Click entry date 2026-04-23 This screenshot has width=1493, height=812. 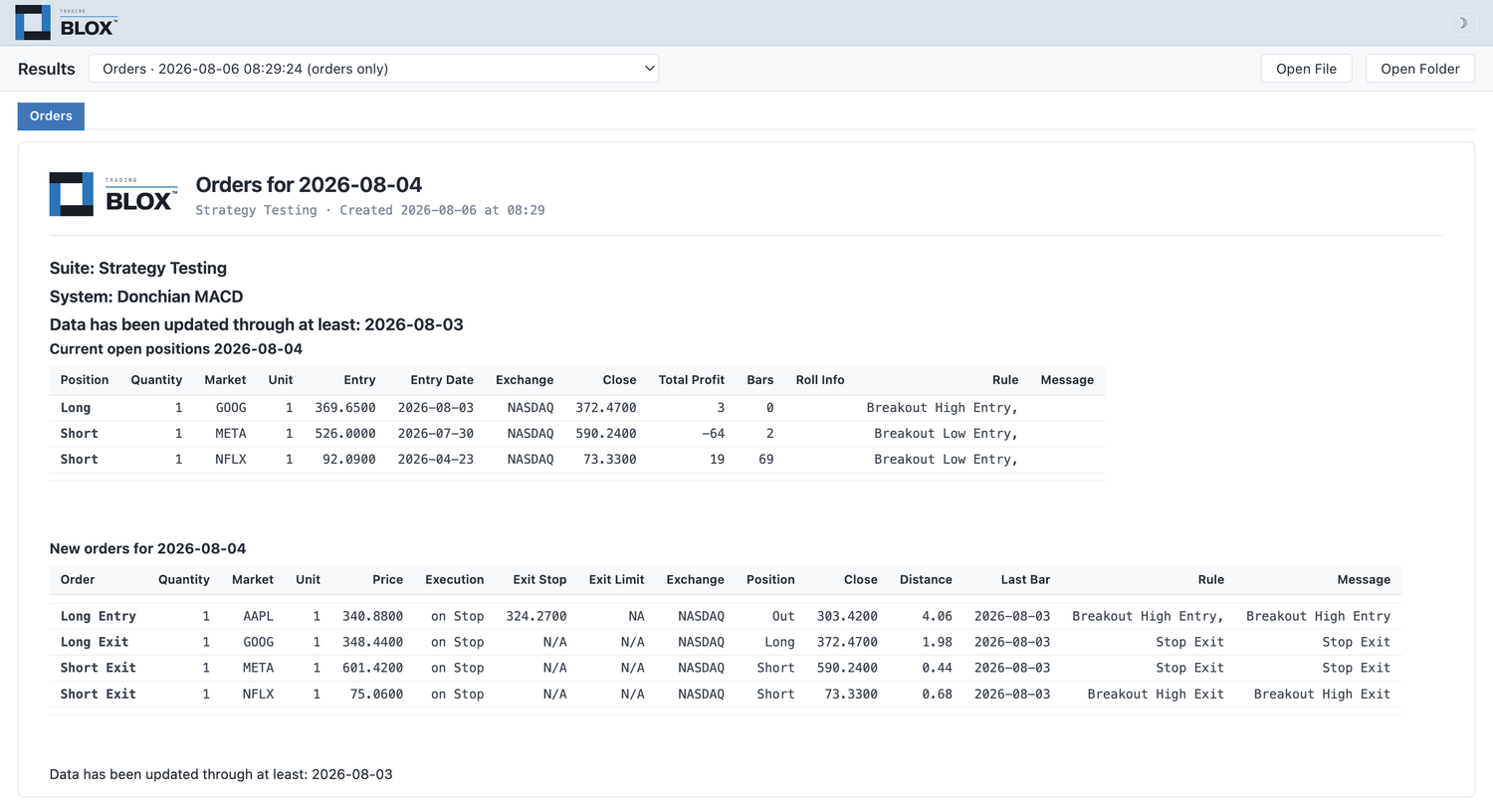point(436,460)
